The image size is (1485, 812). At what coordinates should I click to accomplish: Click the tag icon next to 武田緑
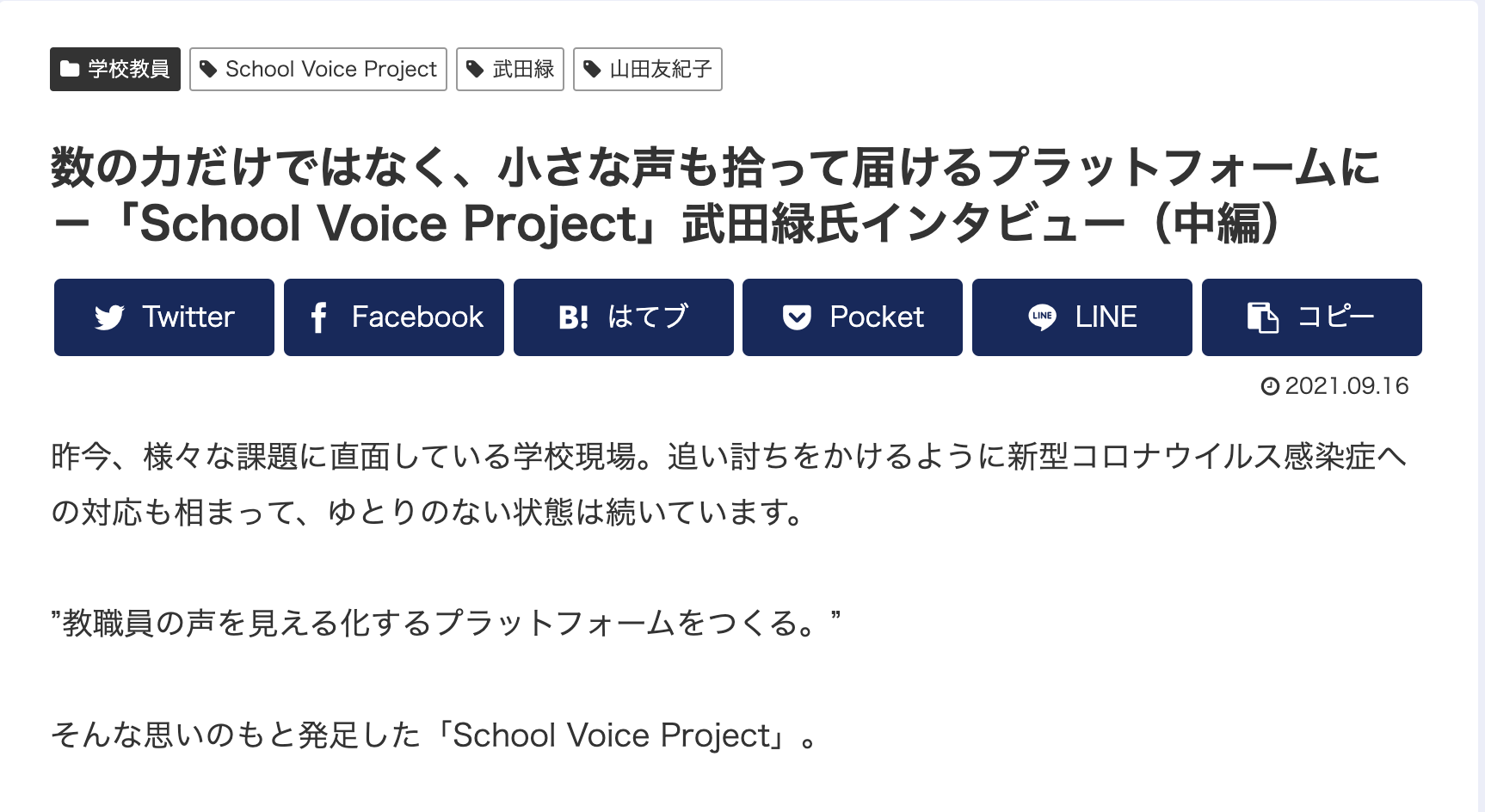coord(474,68)
